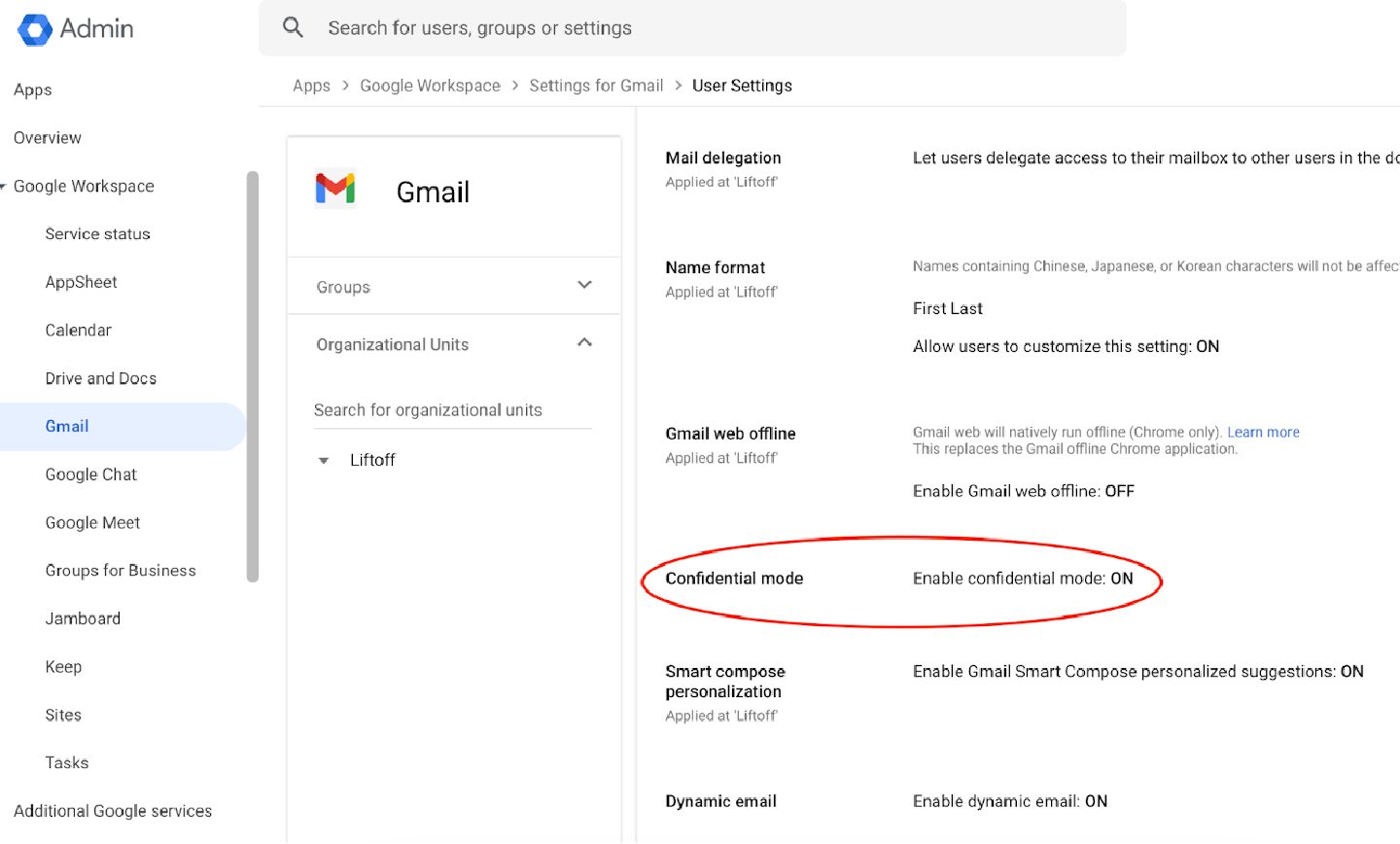
Task: Select Jamboard in sidebar
Action: point(83,618)
